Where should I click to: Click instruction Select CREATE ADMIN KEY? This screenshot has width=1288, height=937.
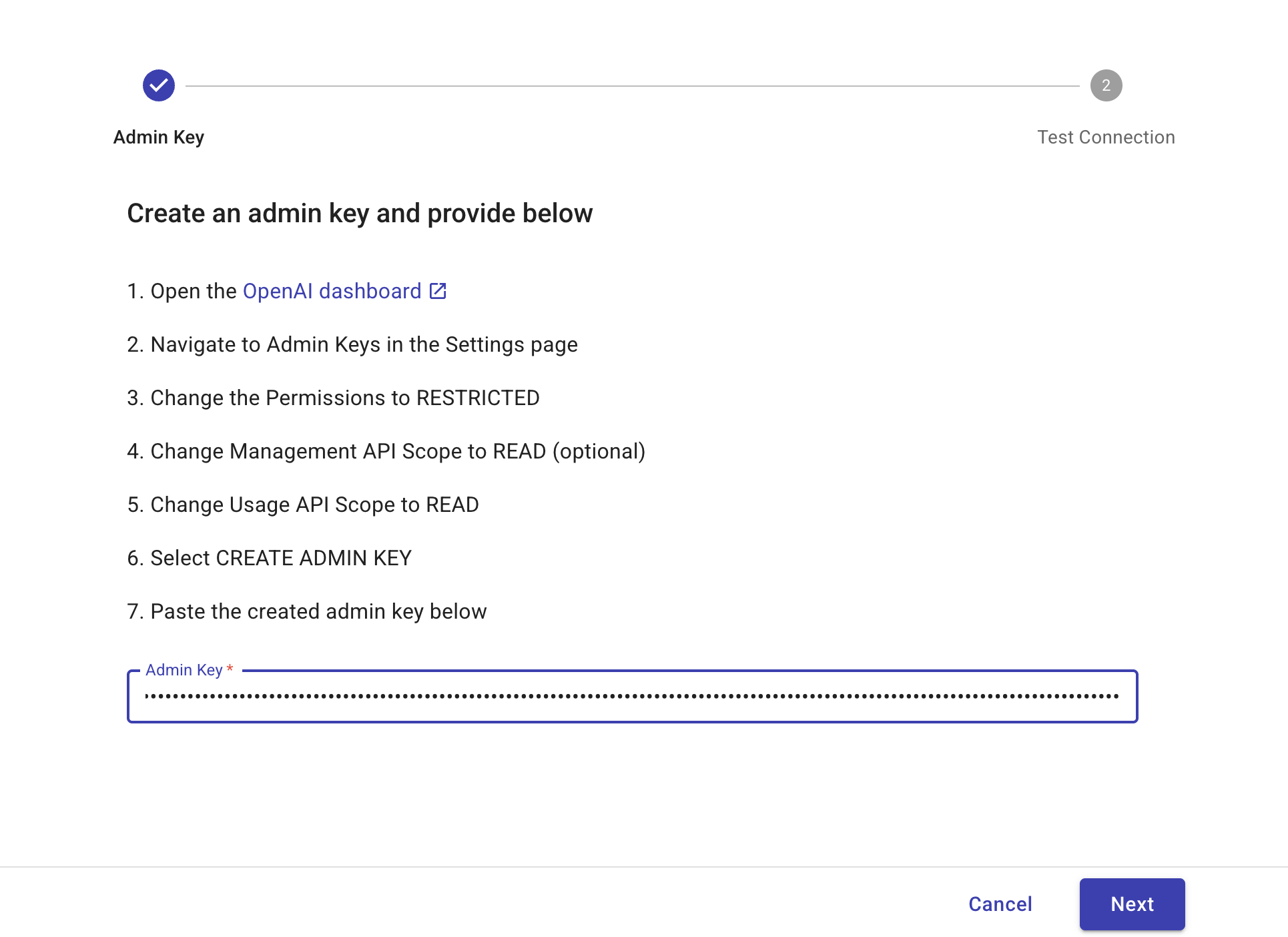point(269,558)
